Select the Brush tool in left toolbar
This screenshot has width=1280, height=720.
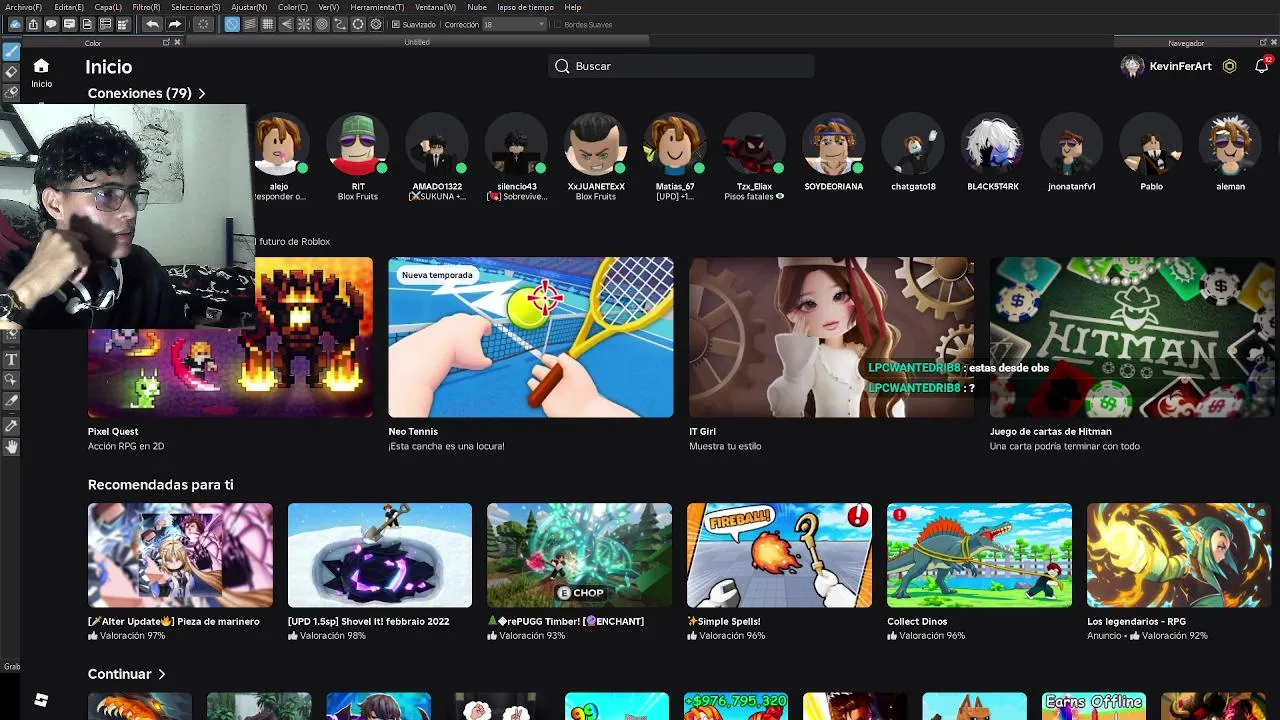click(x=11, y=51)
